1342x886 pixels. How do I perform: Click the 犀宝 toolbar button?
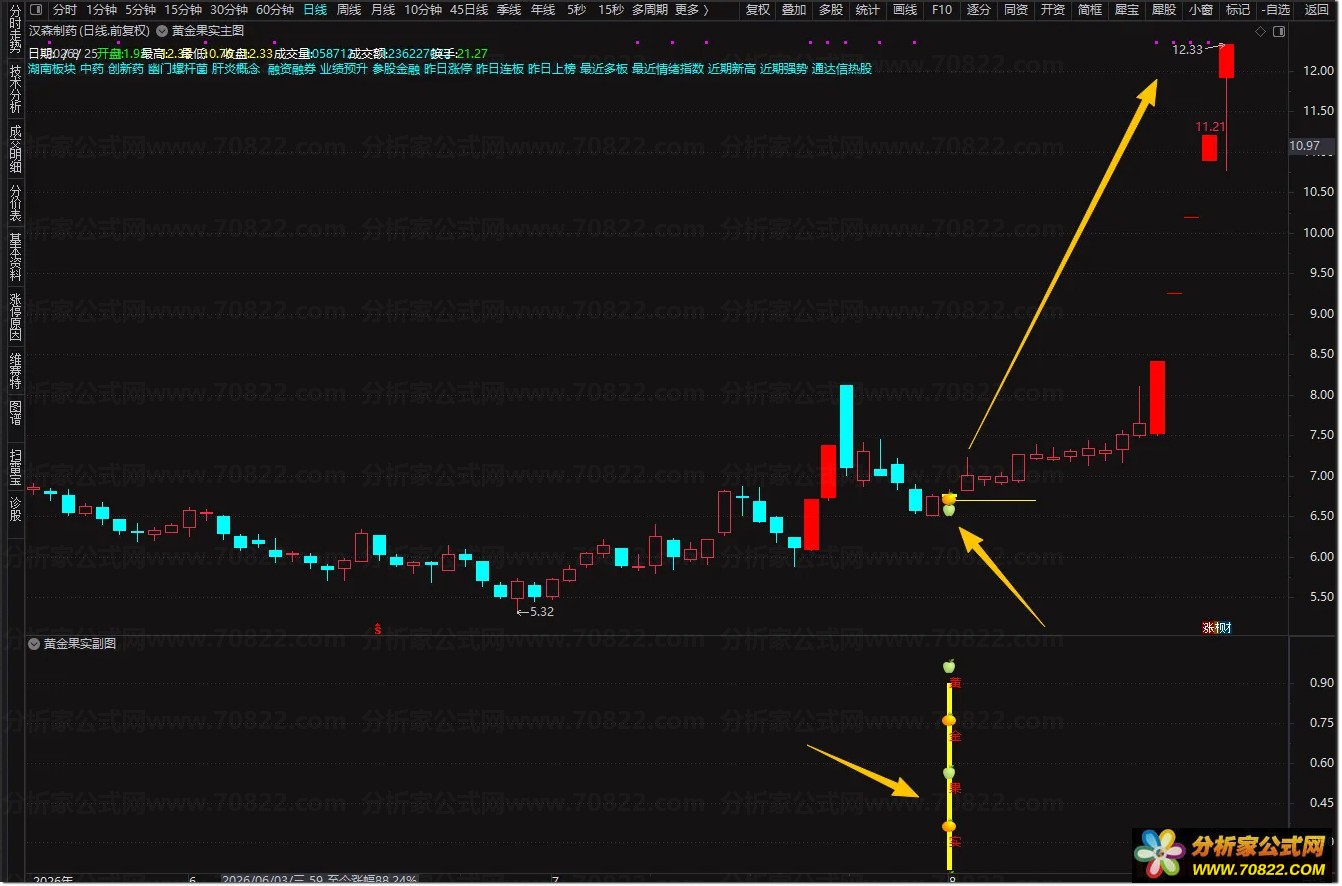pyautogui.click(x=1127, y=10)
